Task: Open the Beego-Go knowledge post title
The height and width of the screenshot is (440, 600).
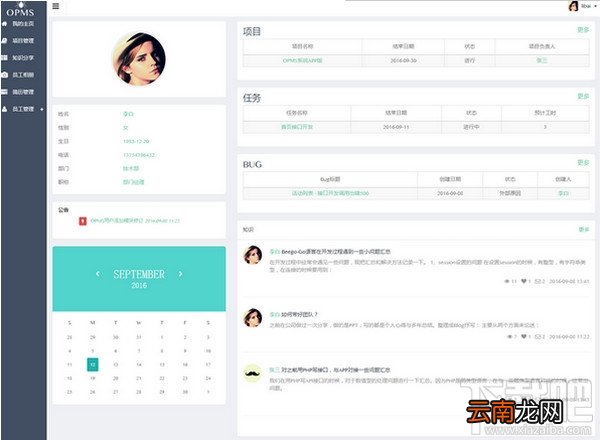Action: point(336,252)
